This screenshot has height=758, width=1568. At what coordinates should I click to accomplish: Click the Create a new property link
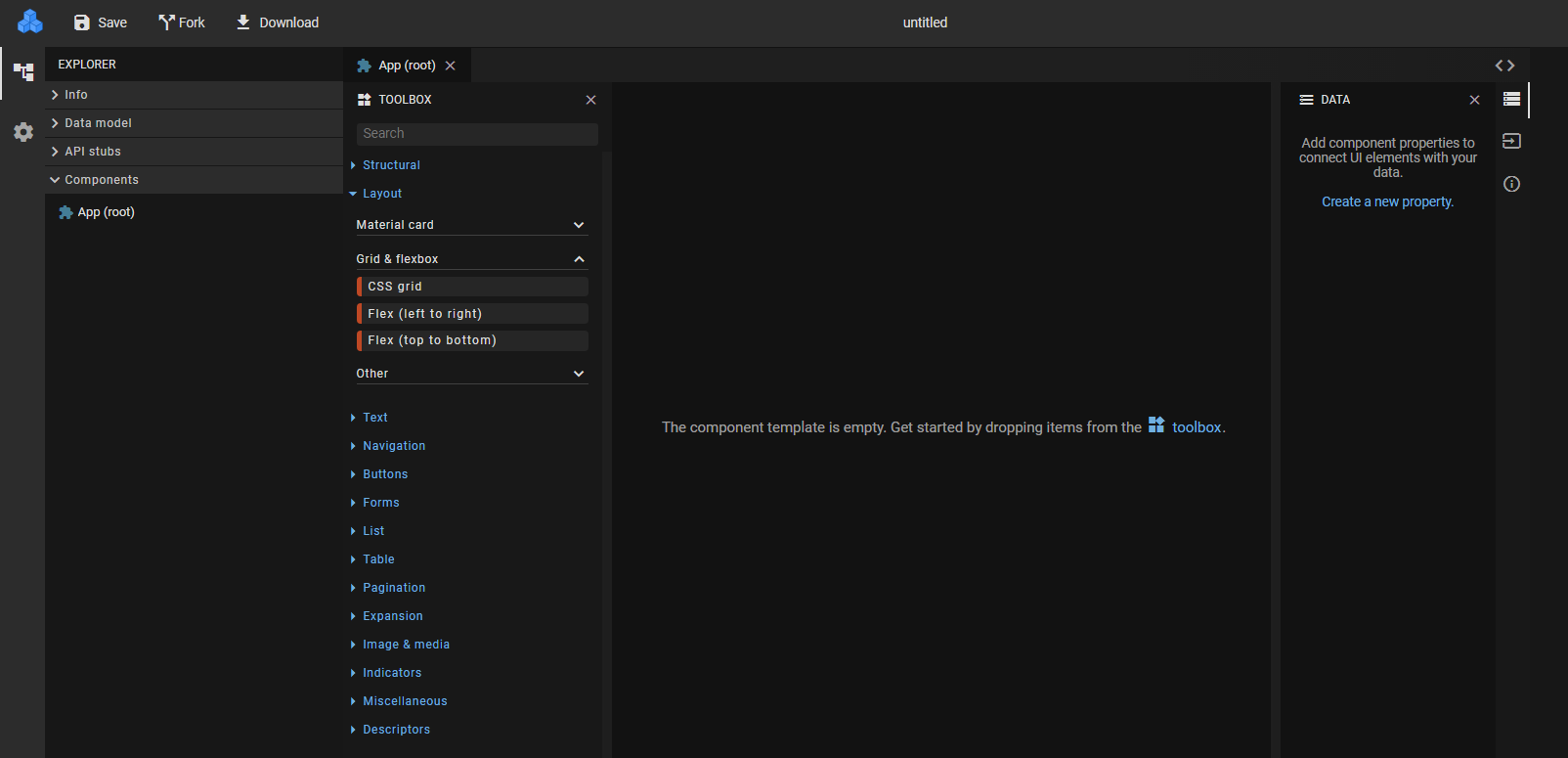click(1387, 201)
